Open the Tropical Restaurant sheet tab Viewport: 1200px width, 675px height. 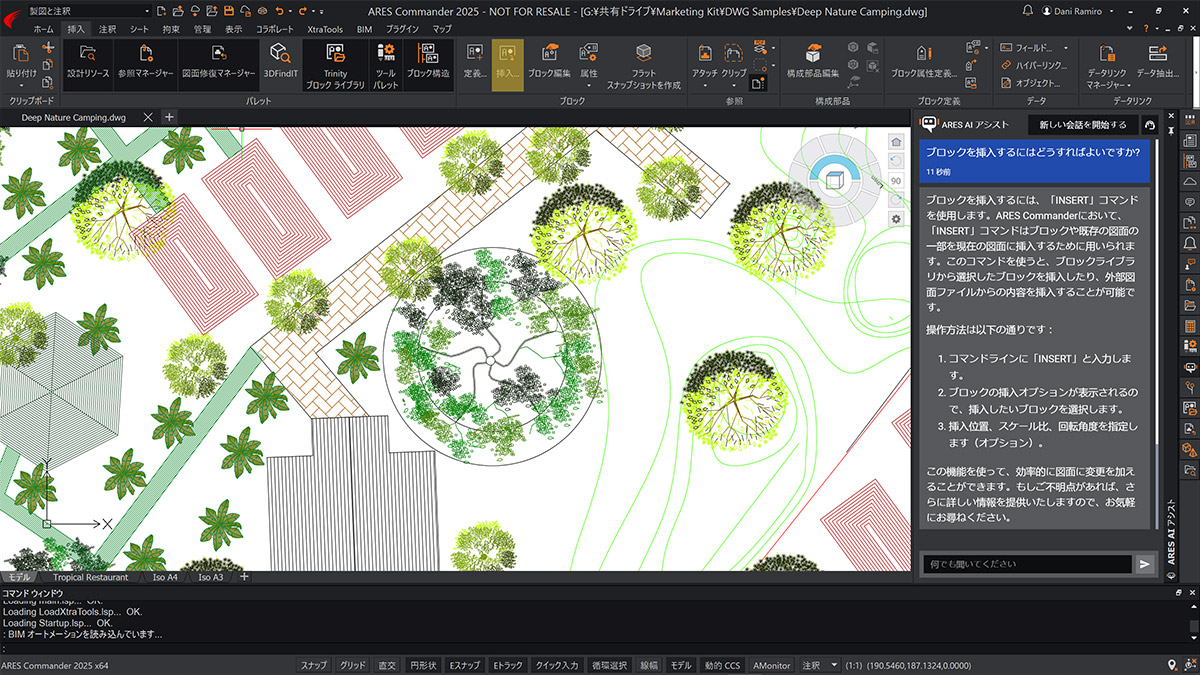pos(91,577)
